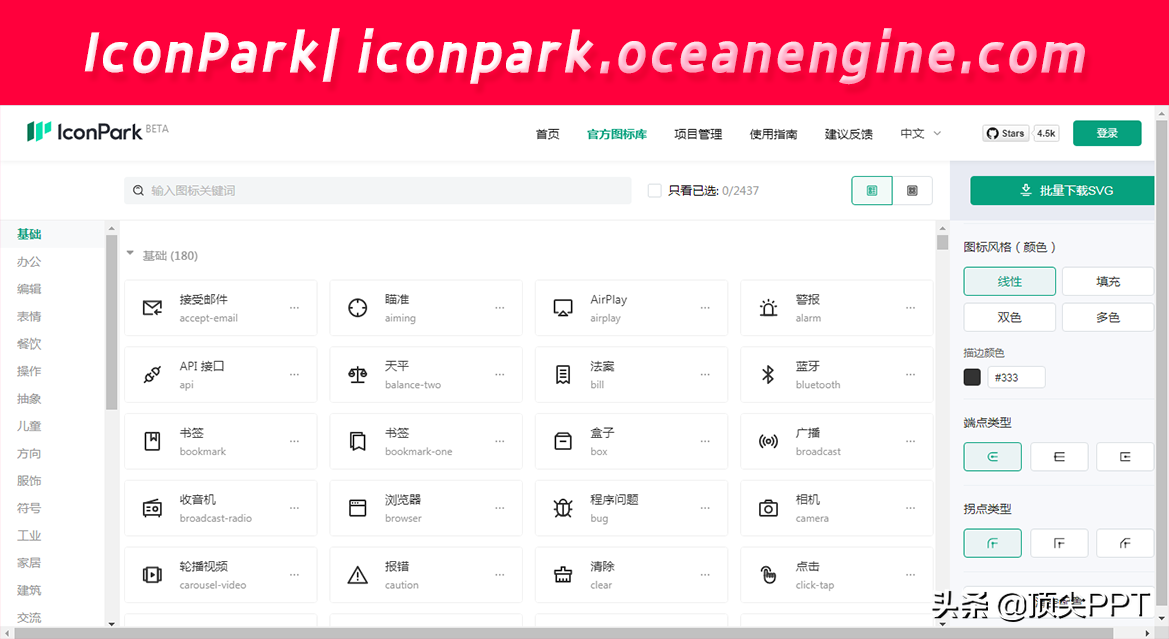Screen dimensions: 1169x639
Task: Choose the second 拐点类型 option
Action: click(x=1059, y=543)
